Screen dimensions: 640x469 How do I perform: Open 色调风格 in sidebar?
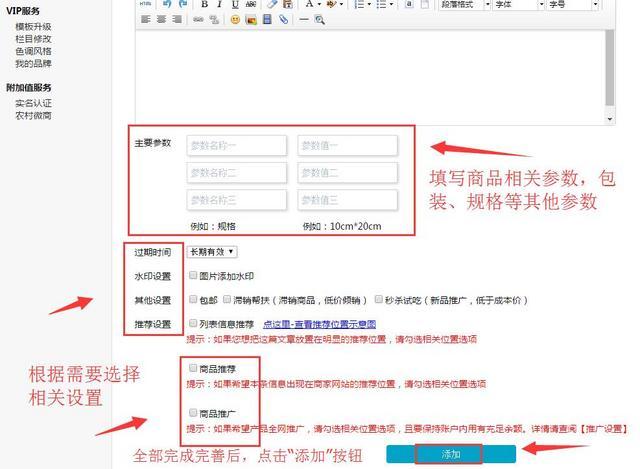33,51
